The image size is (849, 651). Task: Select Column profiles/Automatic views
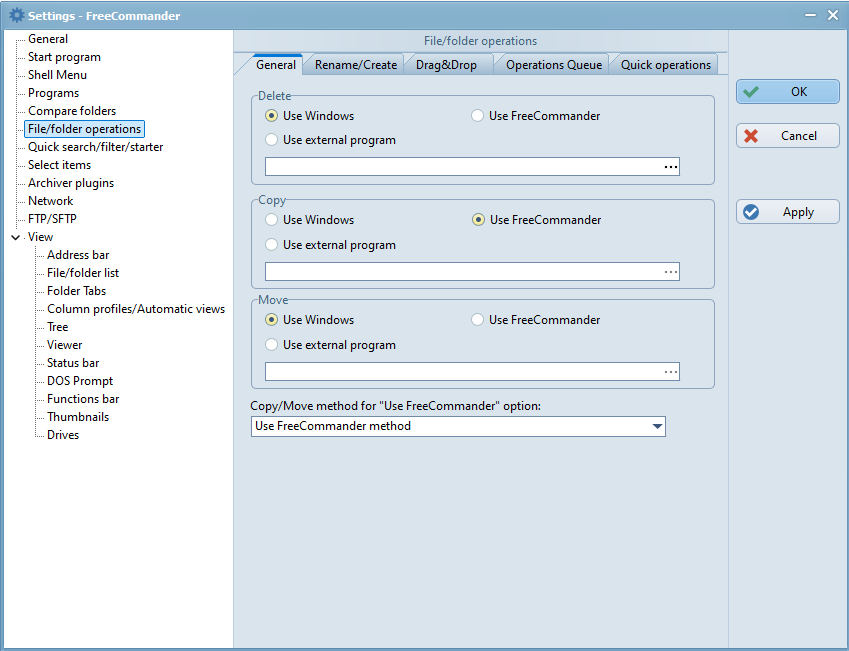click(x=136, y=309)
